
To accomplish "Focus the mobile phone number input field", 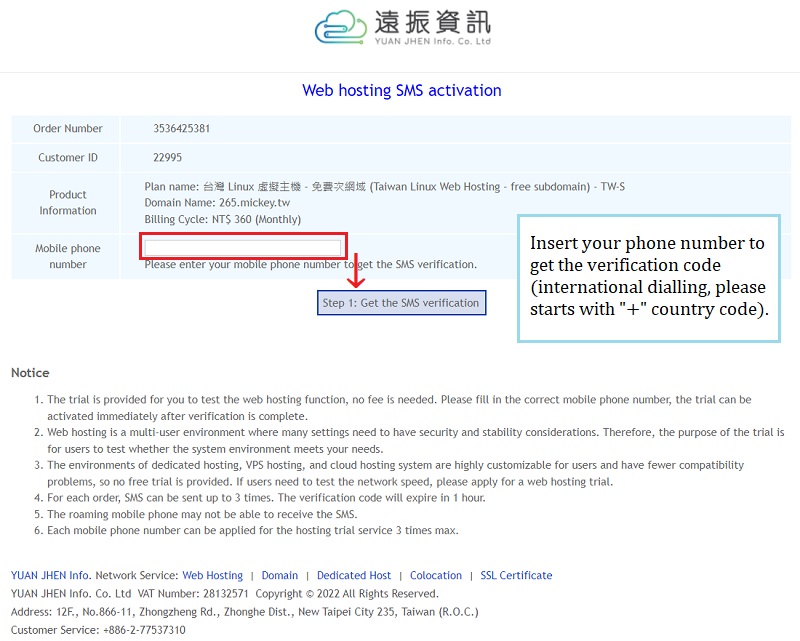I will tap(243, 248).
